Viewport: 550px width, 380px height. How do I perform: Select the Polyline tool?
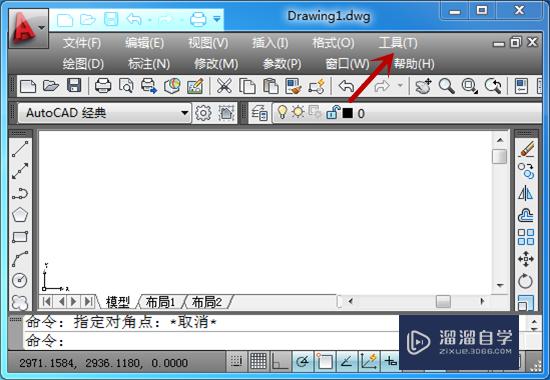point(20,193)
